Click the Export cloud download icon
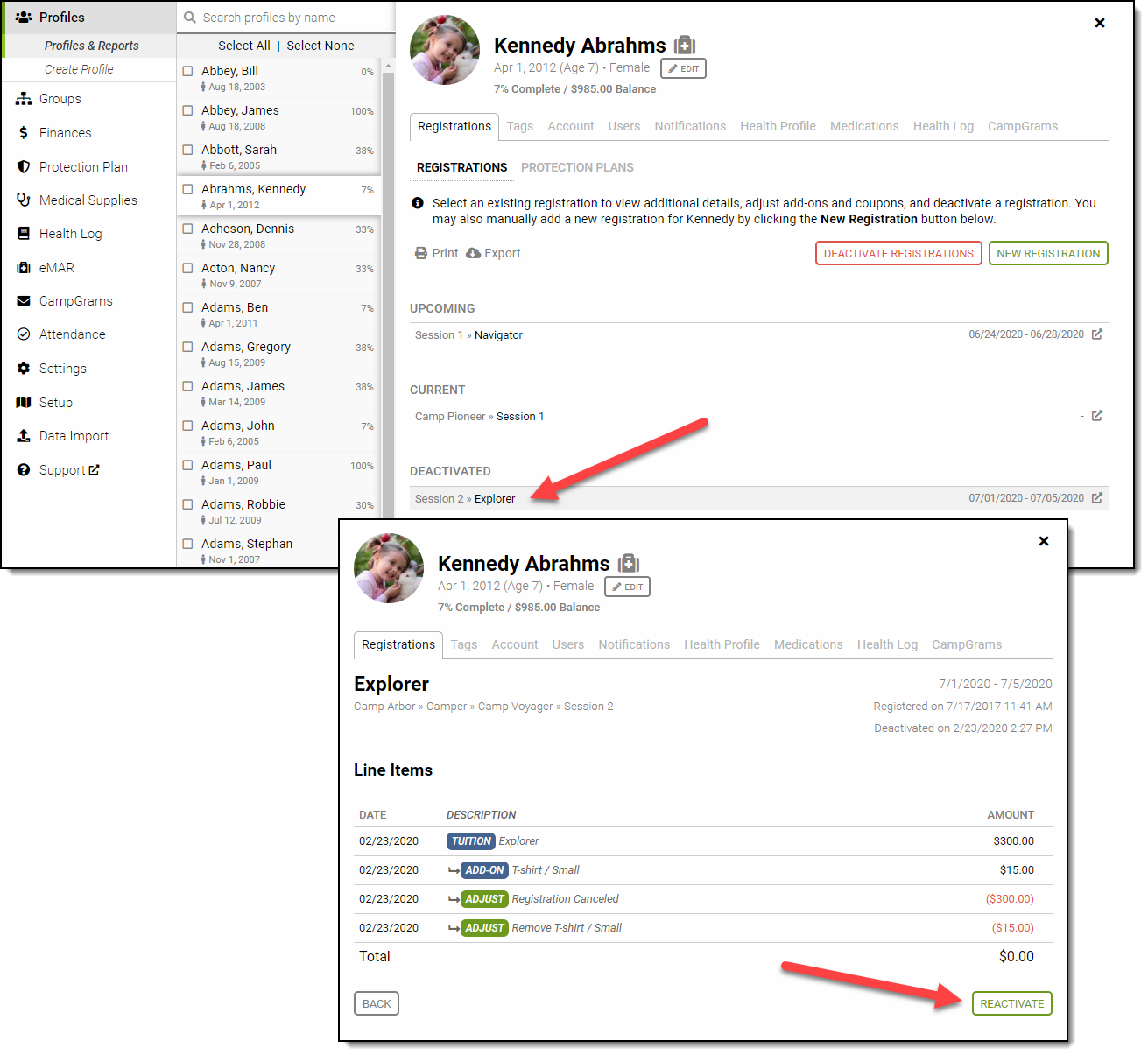The image size is (1148, 1055). pos(473,253)
